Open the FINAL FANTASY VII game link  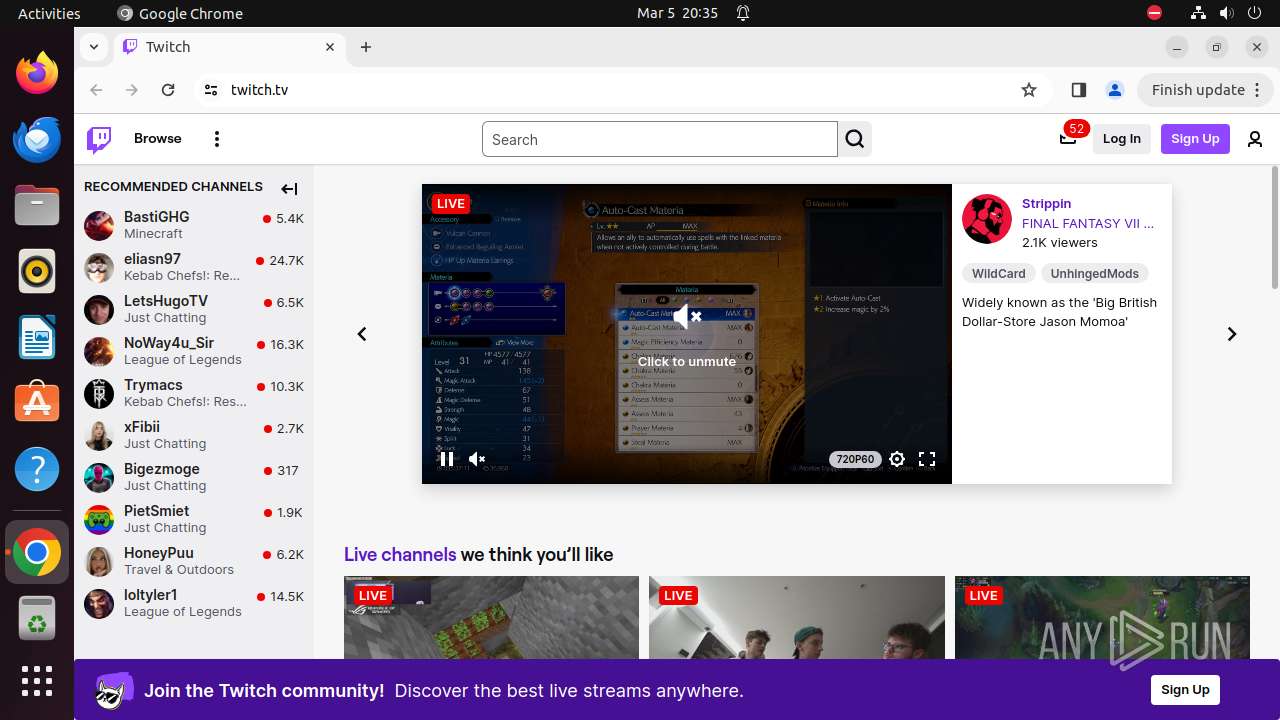coord(1088,223)
